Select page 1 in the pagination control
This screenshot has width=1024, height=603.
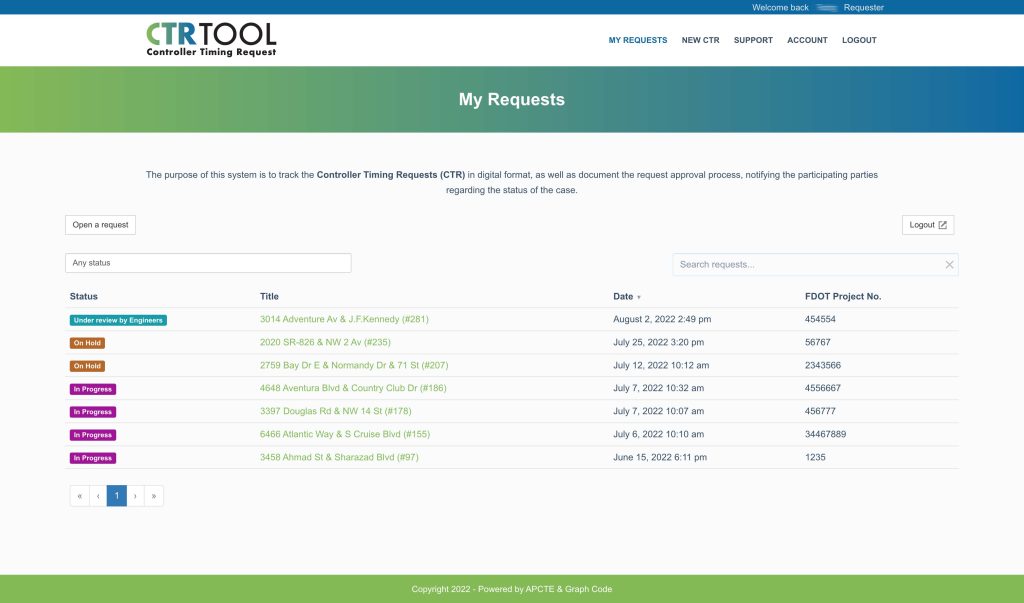116,495
